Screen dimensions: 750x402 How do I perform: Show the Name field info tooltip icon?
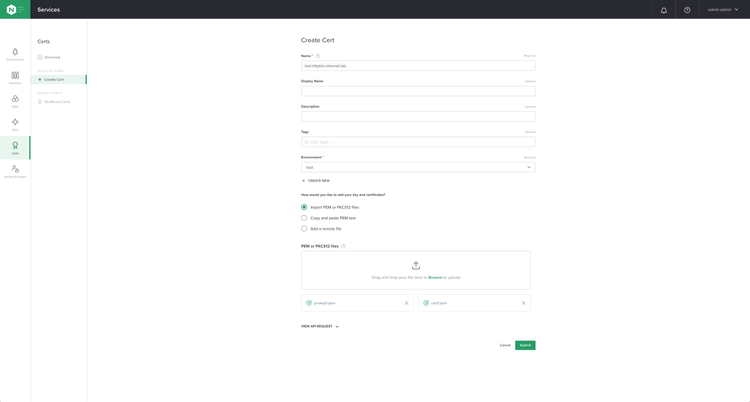(318, 56)
